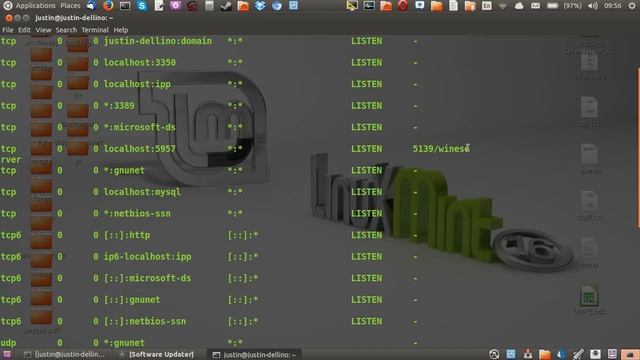This screenshot has width=640, height=360.
Task: Click the spreadsheet file icon on desktop
Action: tap(589, 296)
